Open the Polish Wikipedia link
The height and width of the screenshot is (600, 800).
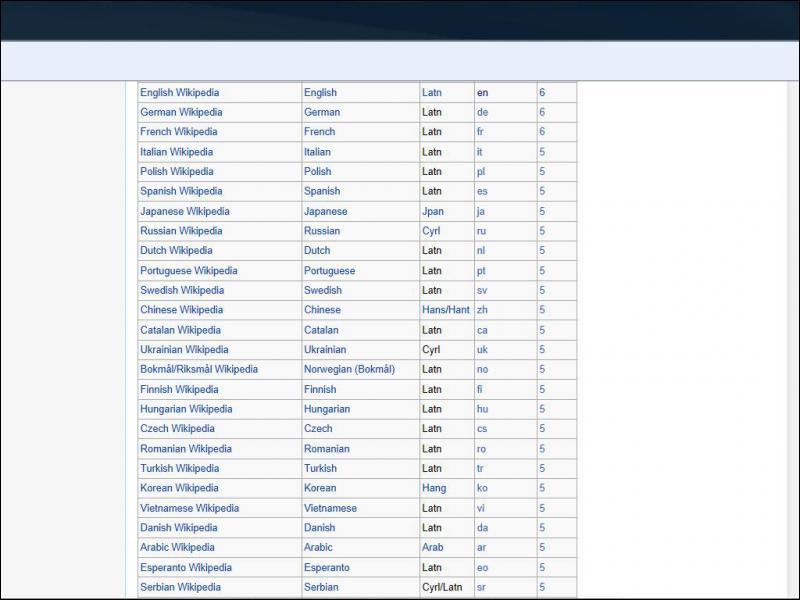[x=177, y=171]
